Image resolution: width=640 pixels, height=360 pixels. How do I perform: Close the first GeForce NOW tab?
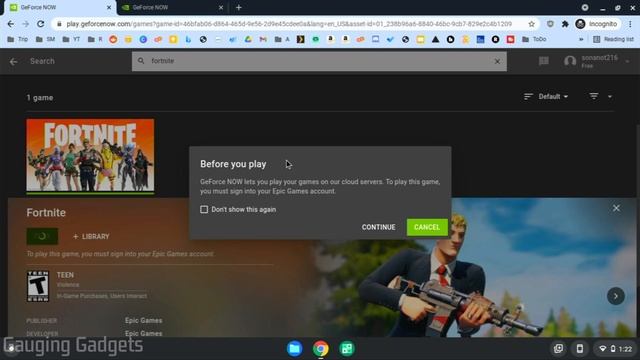pos(109,7)
